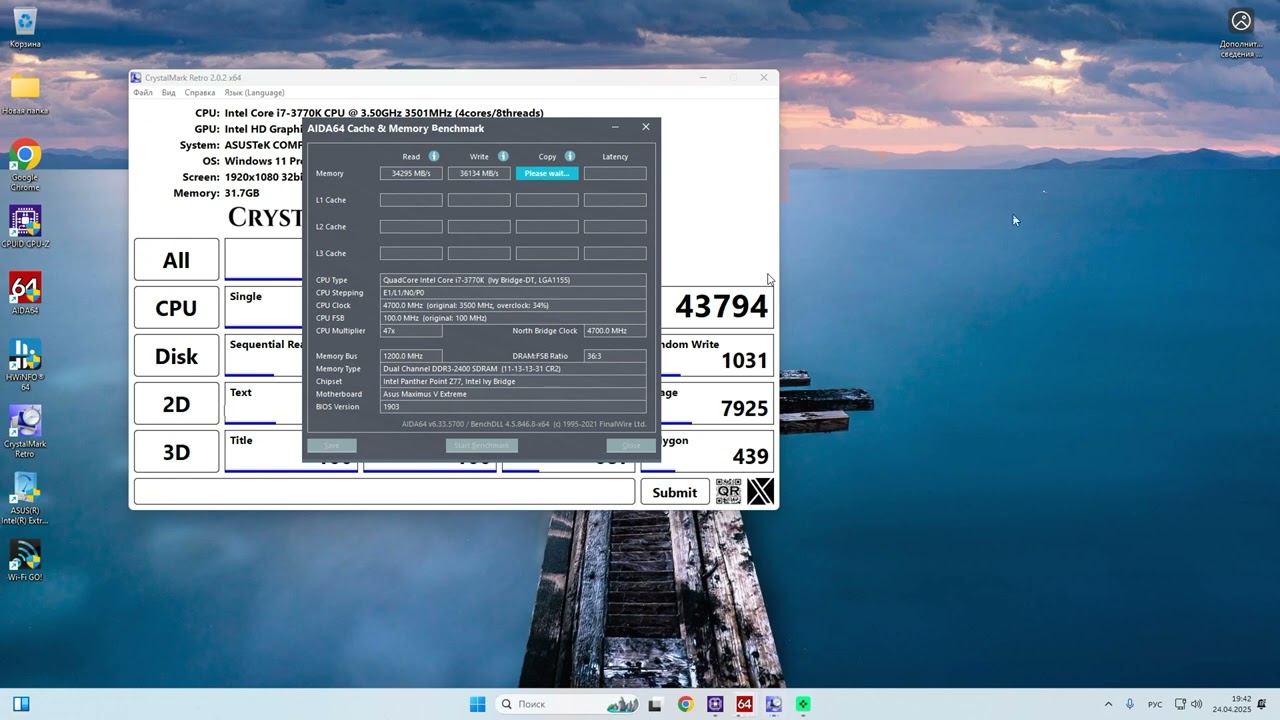Open the Вид menu in CrystalMark
The width and height of the screenshot is (1280, 720).
pos(169,93)
